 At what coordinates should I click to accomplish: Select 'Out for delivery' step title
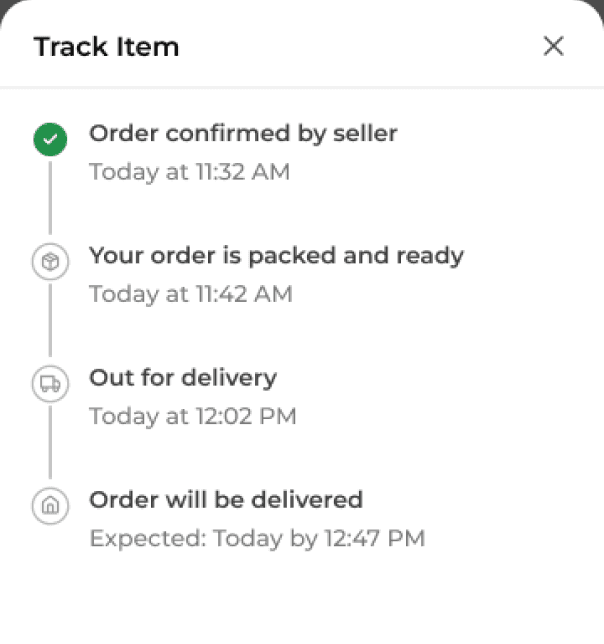[x=183, y=378]
